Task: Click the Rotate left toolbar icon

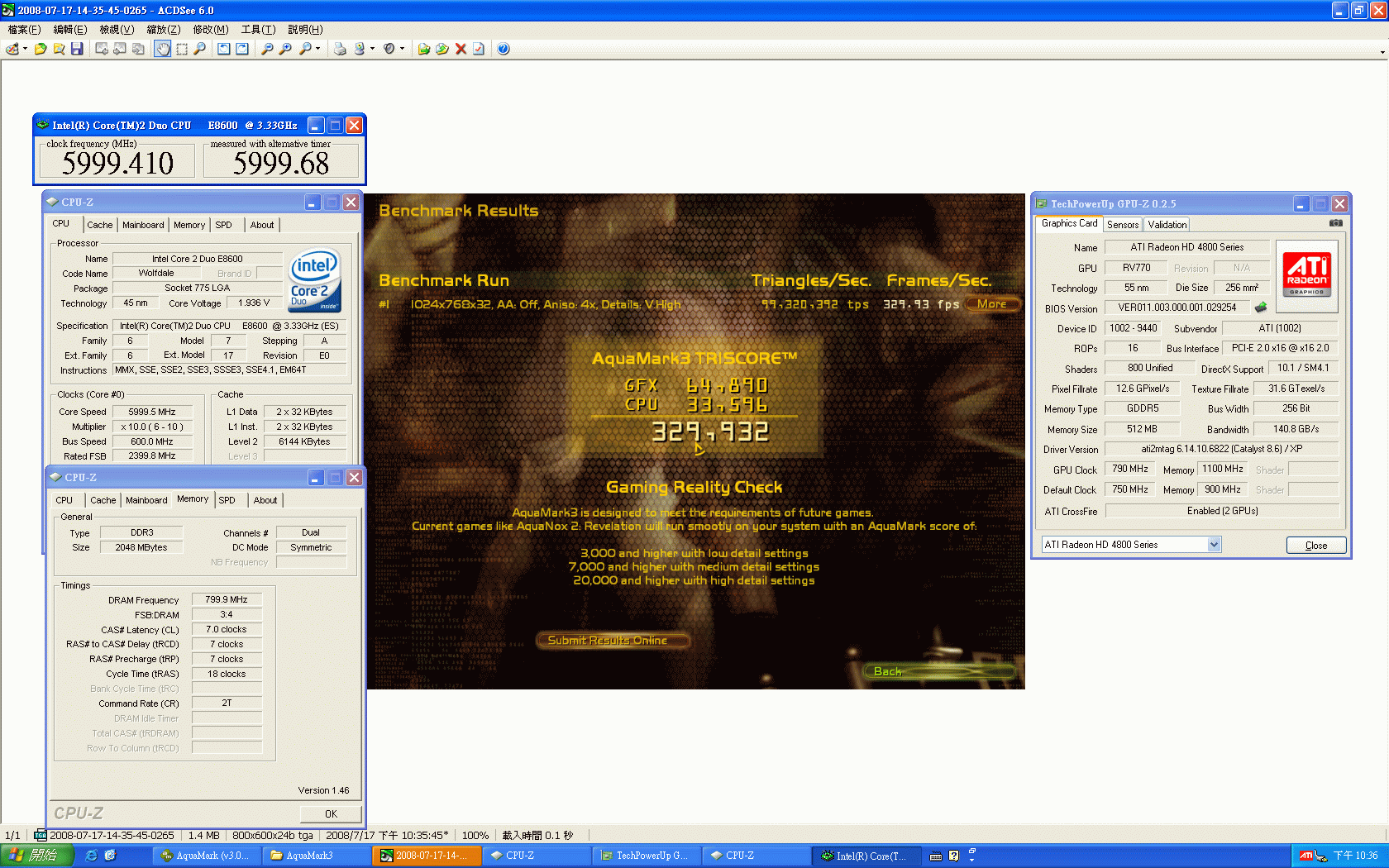Action: click(x=224, y=49)
